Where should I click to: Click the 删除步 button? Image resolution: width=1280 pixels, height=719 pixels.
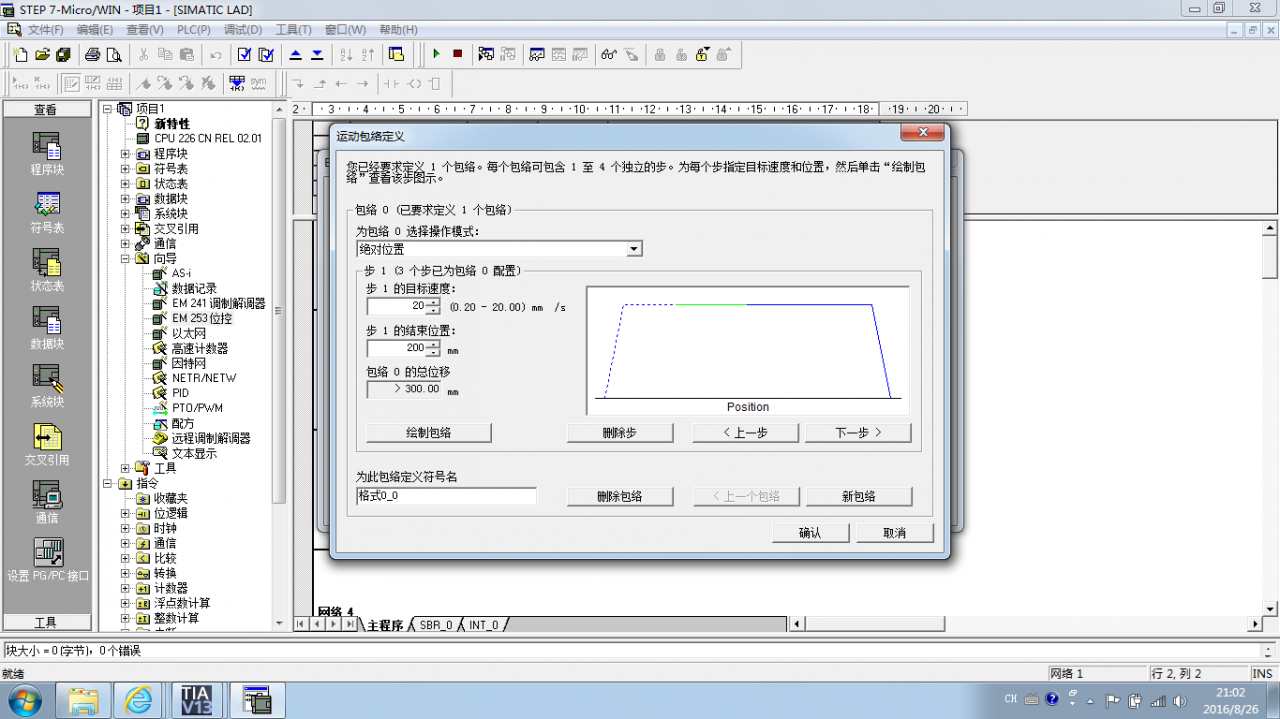click(620, 433)
